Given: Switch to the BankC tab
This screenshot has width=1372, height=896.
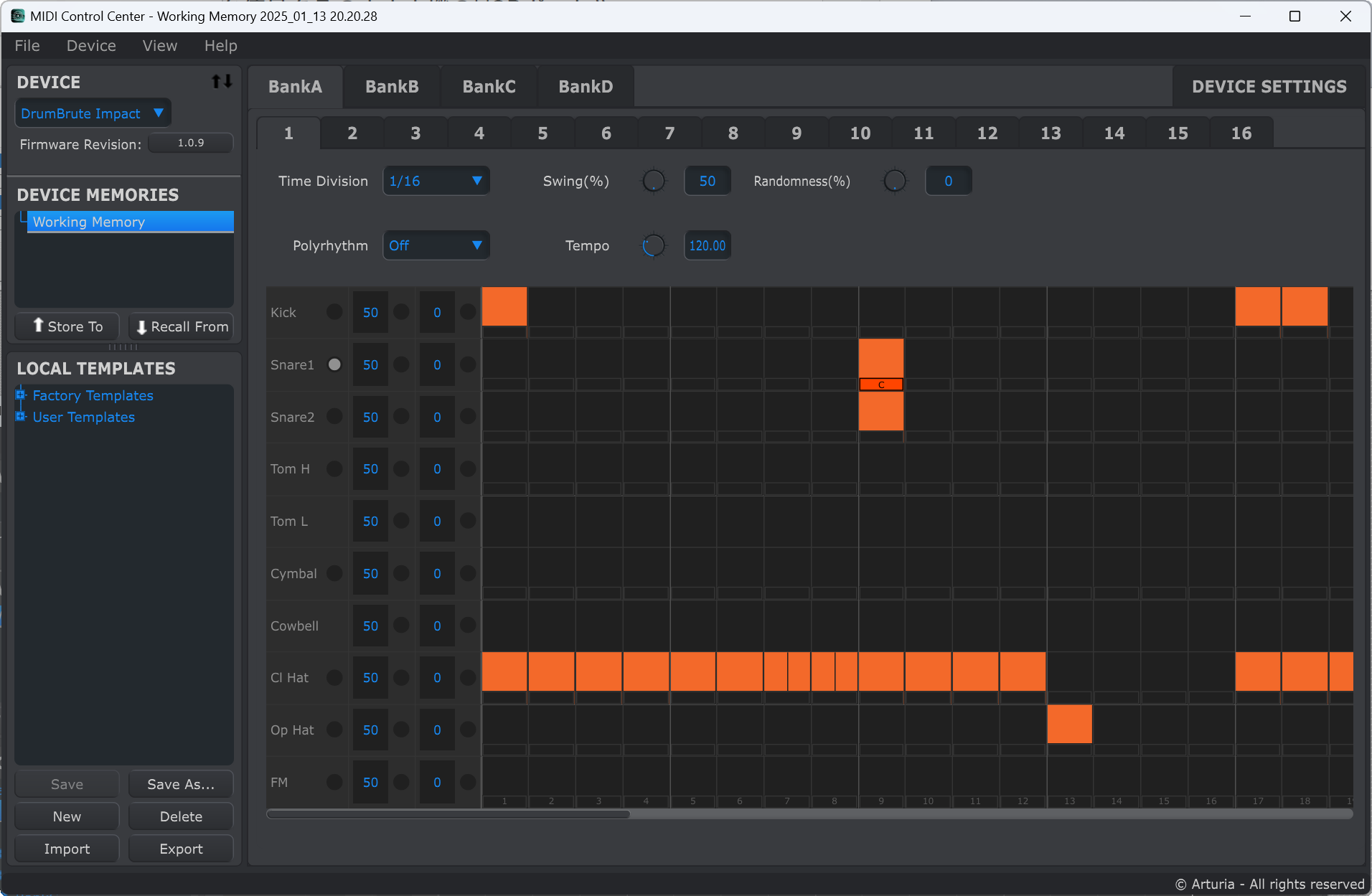Looking at the screenshot, I should pyautogui.click(x=489, y=87).
